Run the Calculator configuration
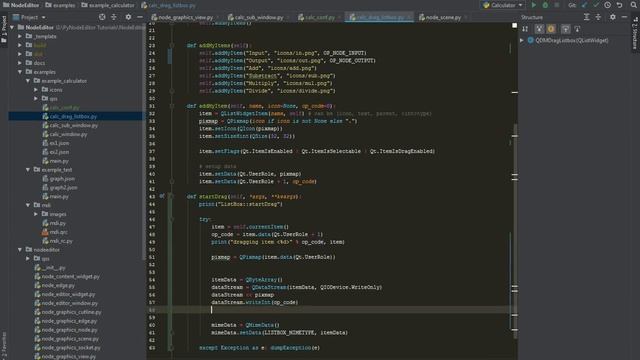This screenshot has width=640, height=360. pos(533,5)
